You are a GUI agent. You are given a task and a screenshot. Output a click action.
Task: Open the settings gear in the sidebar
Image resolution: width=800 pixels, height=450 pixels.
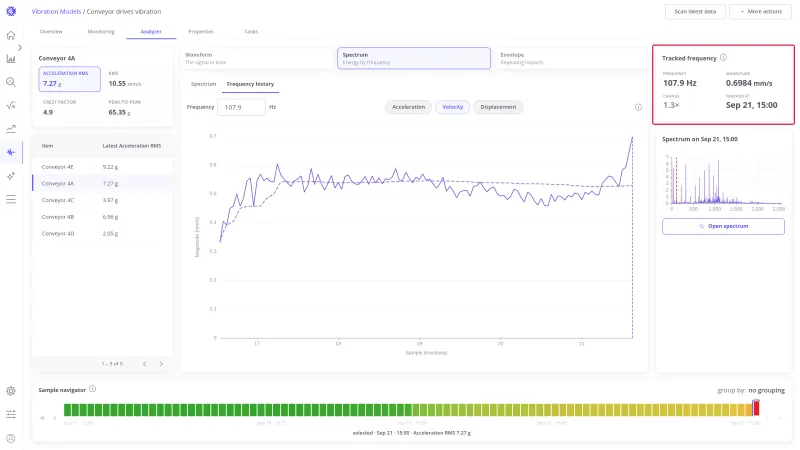(x=11, y=391)
